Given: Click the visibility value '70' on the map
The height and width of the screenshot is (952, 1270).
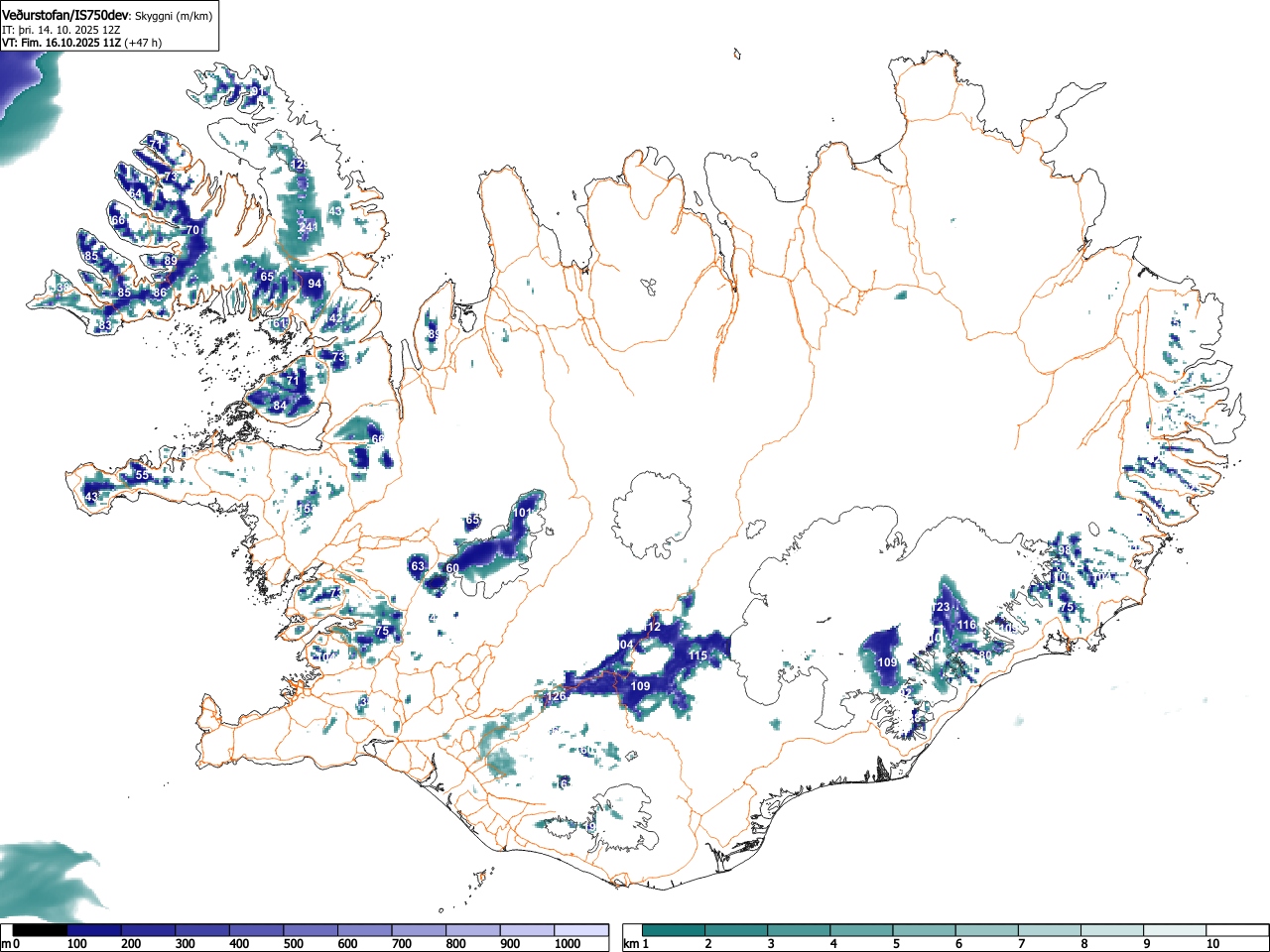Looking at the screenshot, I should (192, 230).
